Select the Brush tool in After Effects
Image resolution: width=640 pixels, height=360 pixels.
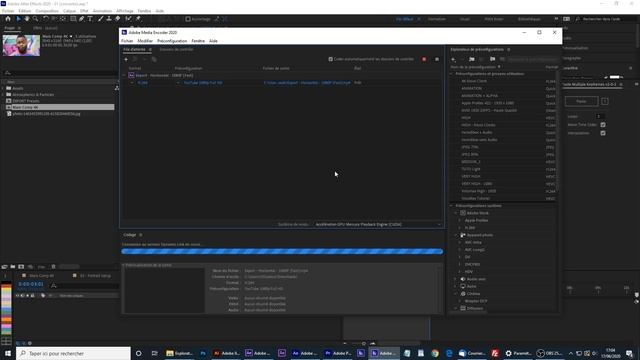click(100, 19)
